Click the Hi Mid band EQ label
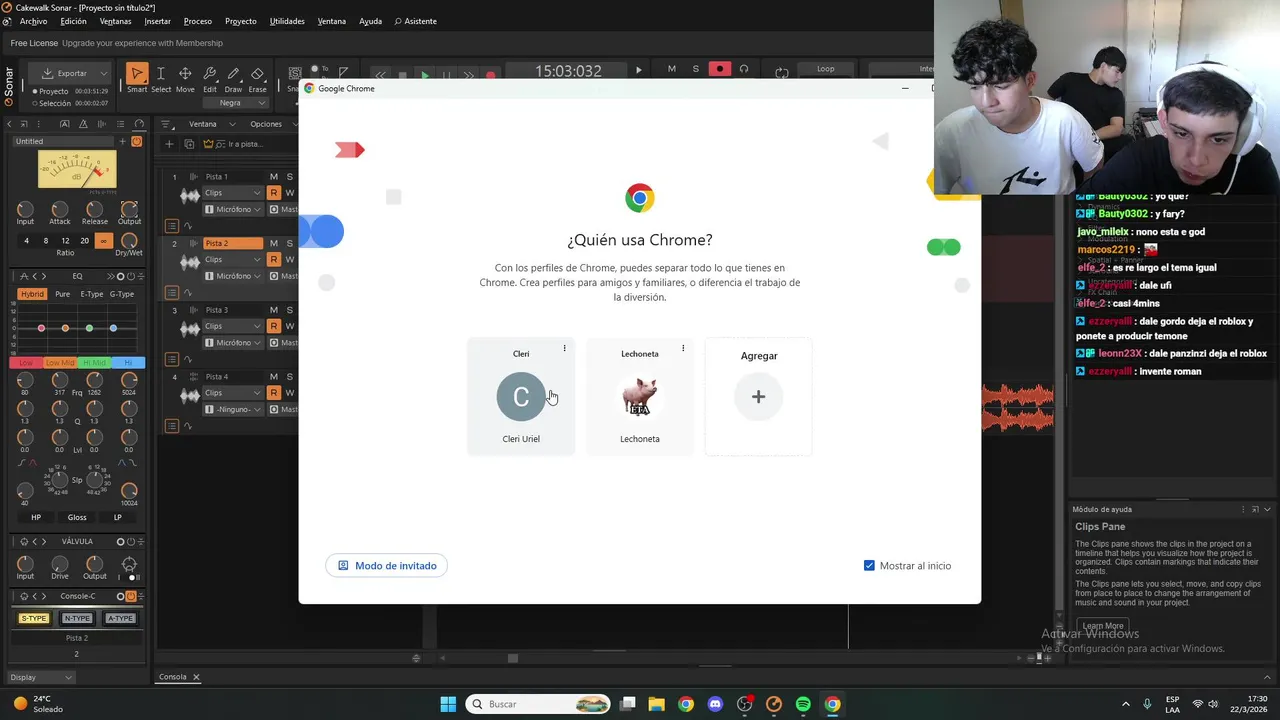 coord(94,362)
